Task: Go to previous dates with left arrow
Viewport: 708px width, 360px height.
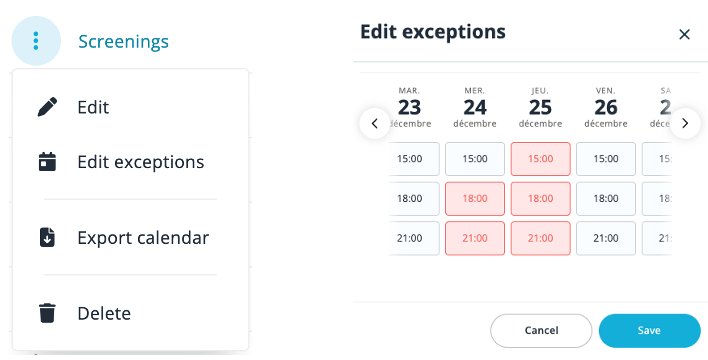Action: (x=375, y=123)
